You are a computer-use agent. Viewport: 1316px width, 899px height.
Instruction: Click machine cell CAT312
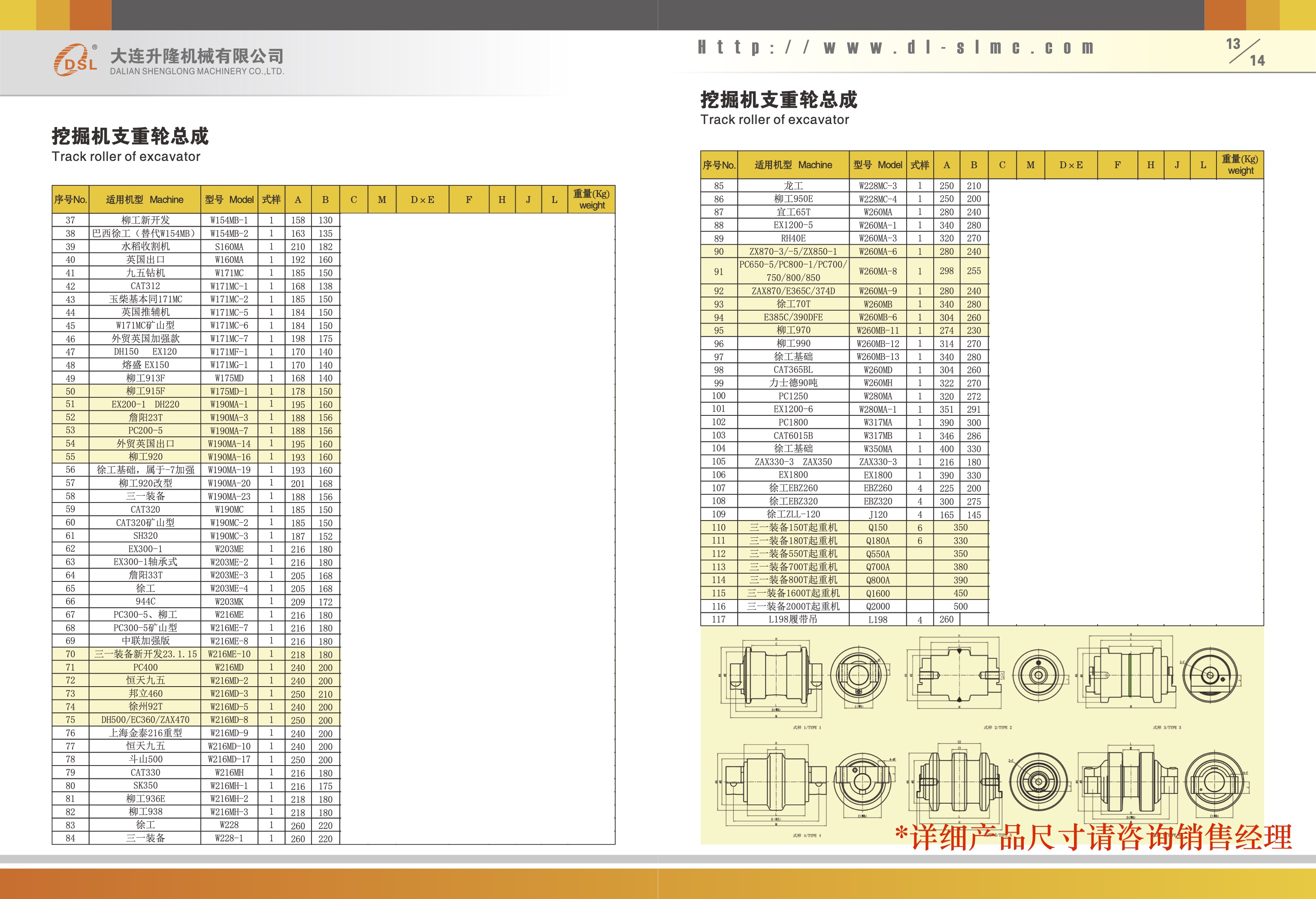(145, 285)
